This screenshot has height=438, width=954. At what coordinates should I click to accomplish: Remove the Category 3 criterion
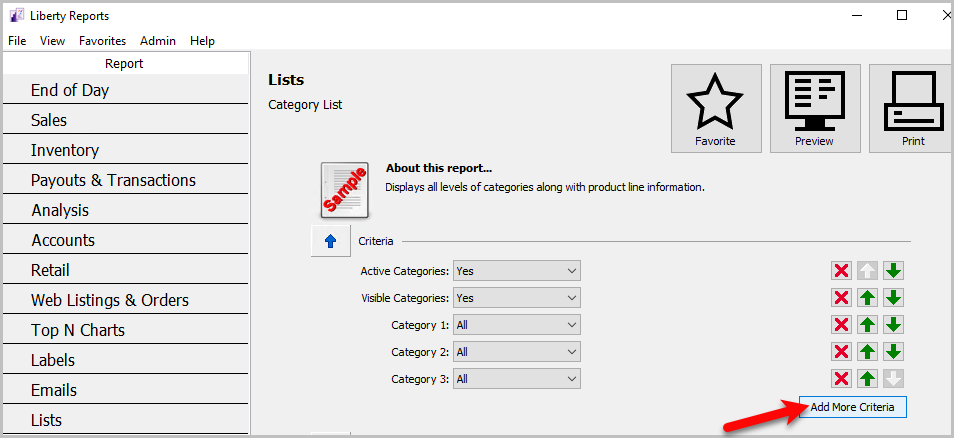841,378
